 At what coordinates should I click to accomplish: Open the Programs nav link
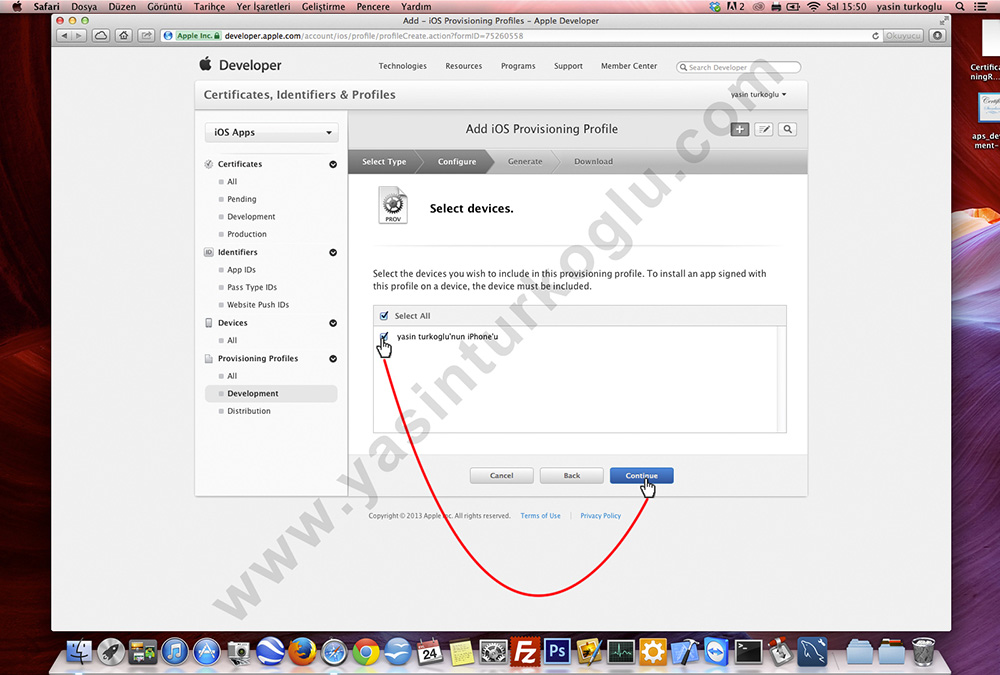(518, 66)
